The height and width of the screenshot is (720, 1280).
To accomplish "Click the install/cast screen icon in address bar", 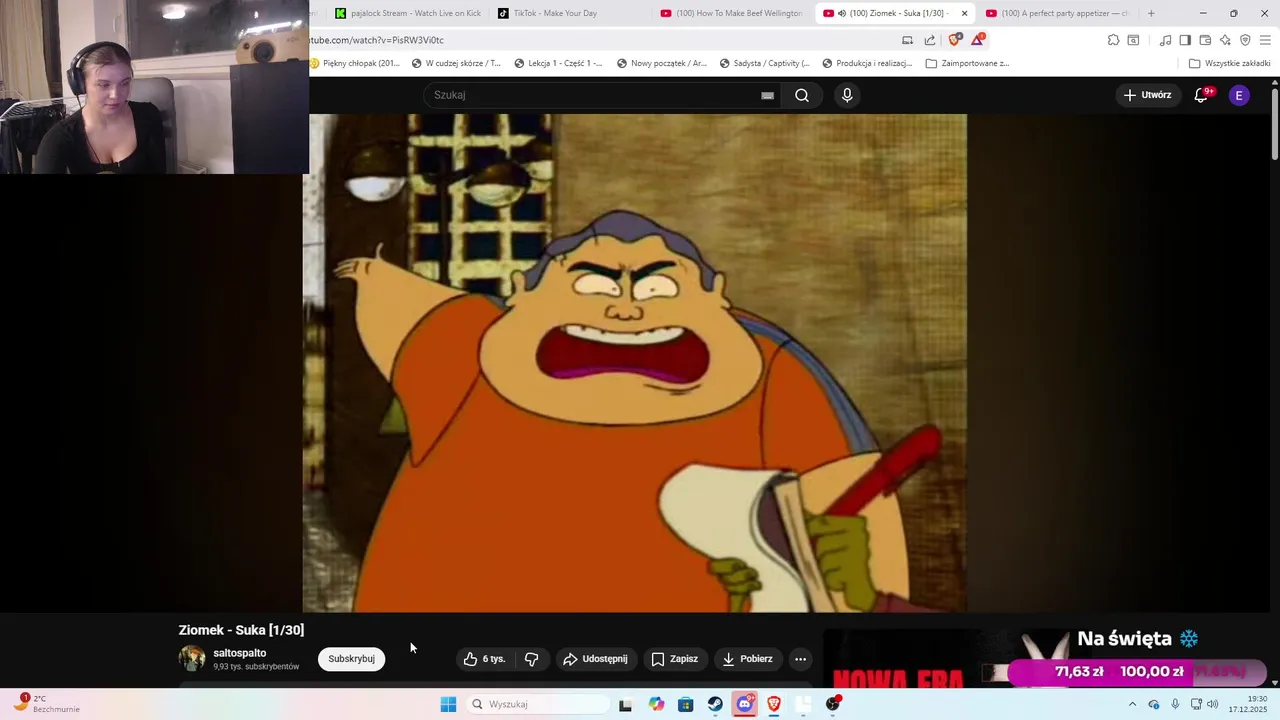I will pyautogui.click(x=907, y=40).
